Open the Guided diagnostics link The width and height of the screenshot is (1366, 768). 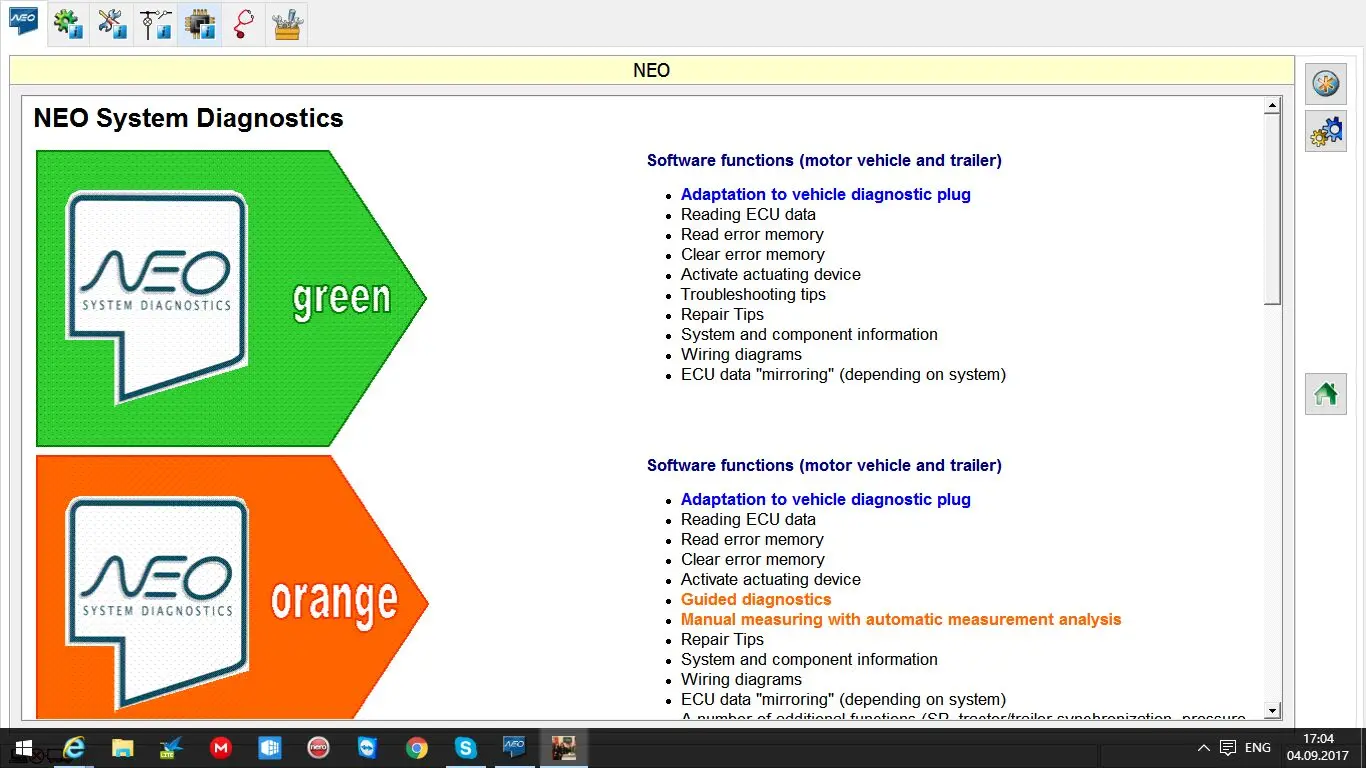[x=756, y=599]
